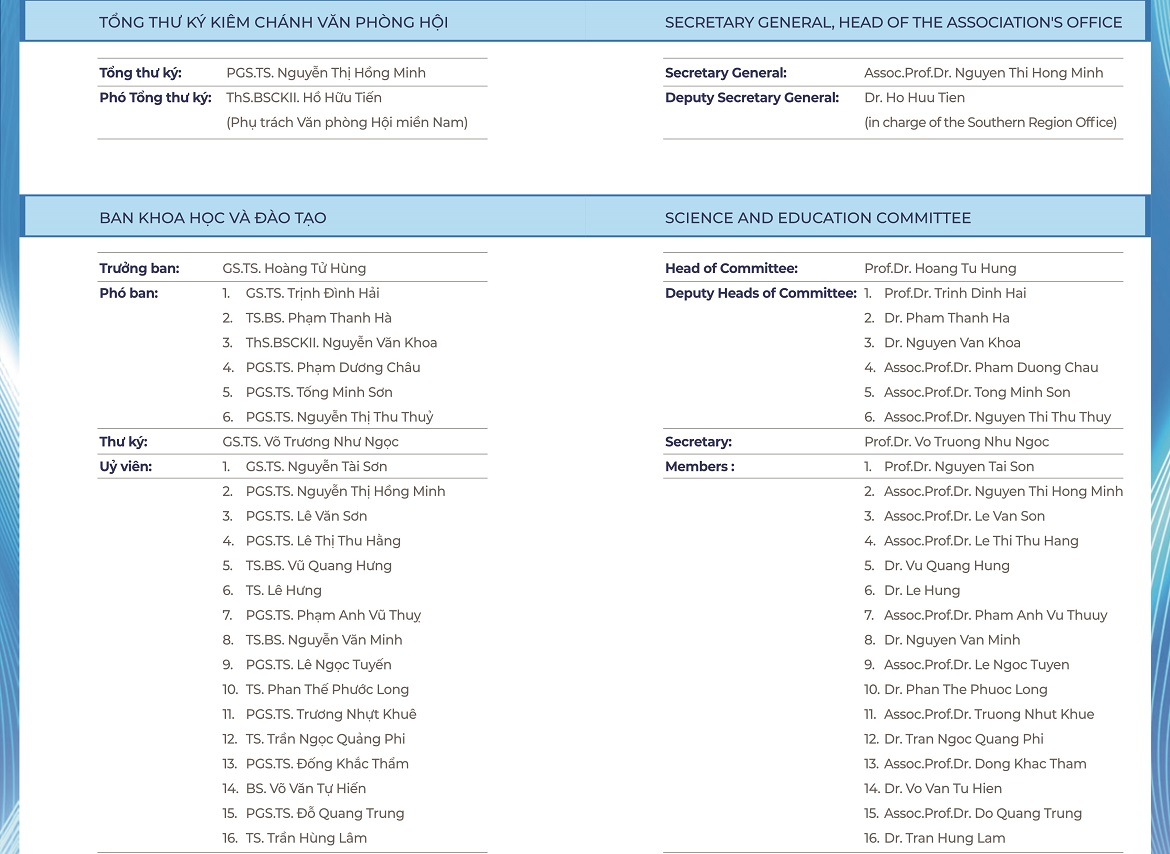Click the name "Assoc.Prof.Dr. Truong Nhut Khue"
Screen dimensions: 1170x854
click(x=988, y=714)
